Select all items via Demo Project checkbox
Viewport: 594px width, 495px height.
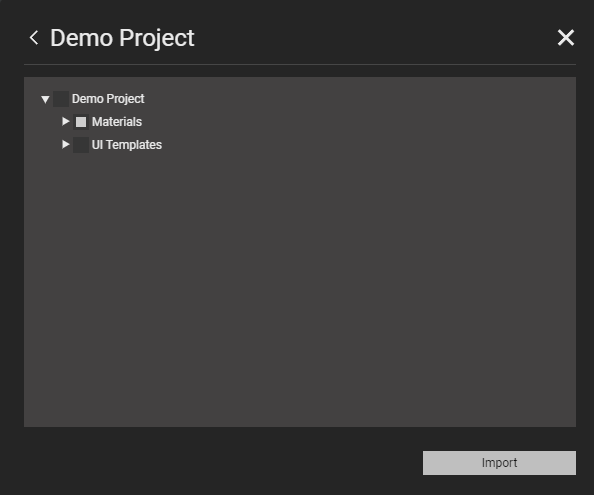(x=61, y=99)
